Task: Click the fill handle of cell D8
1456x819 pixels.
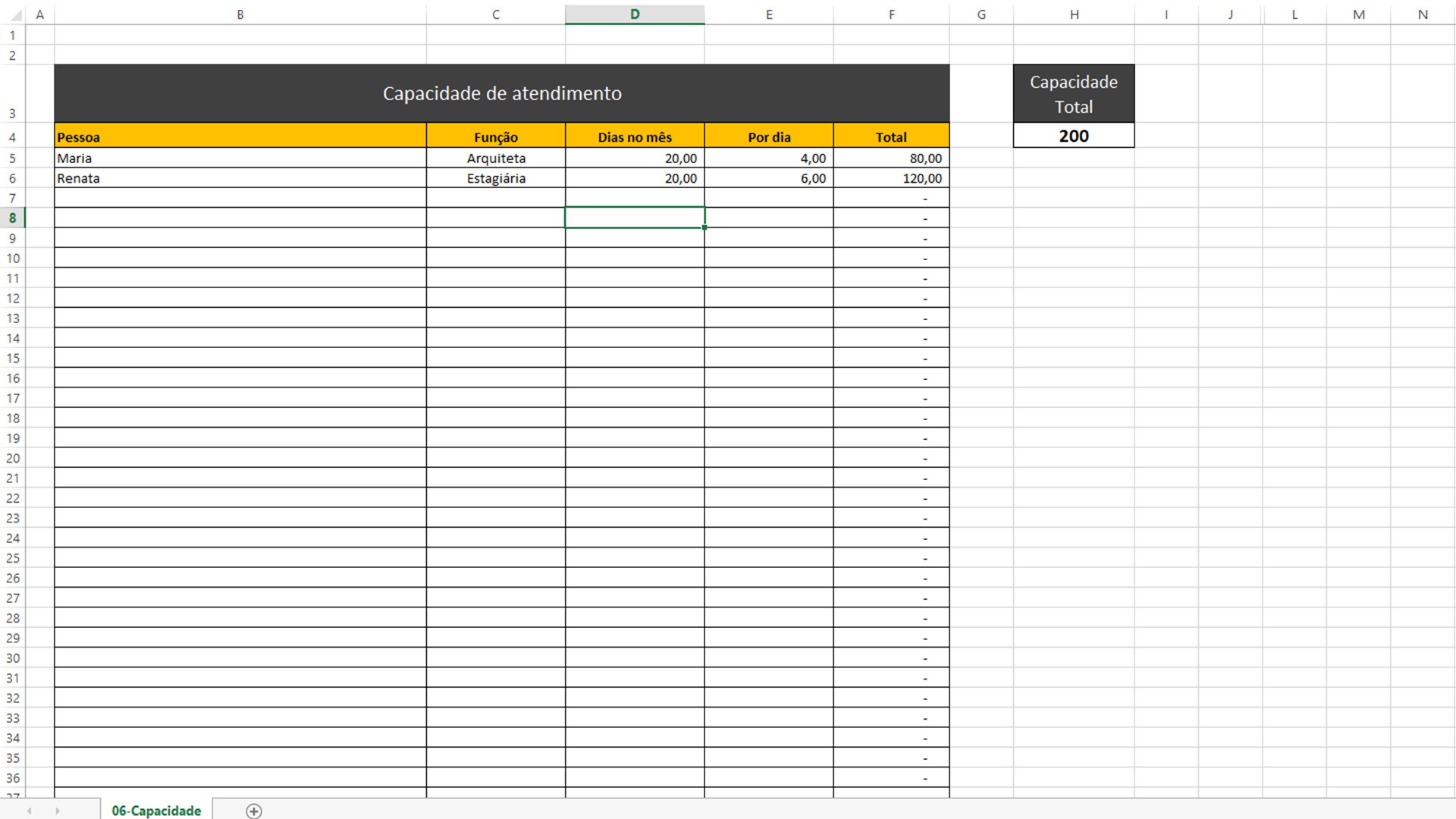Action: click(x=704, y=227)
